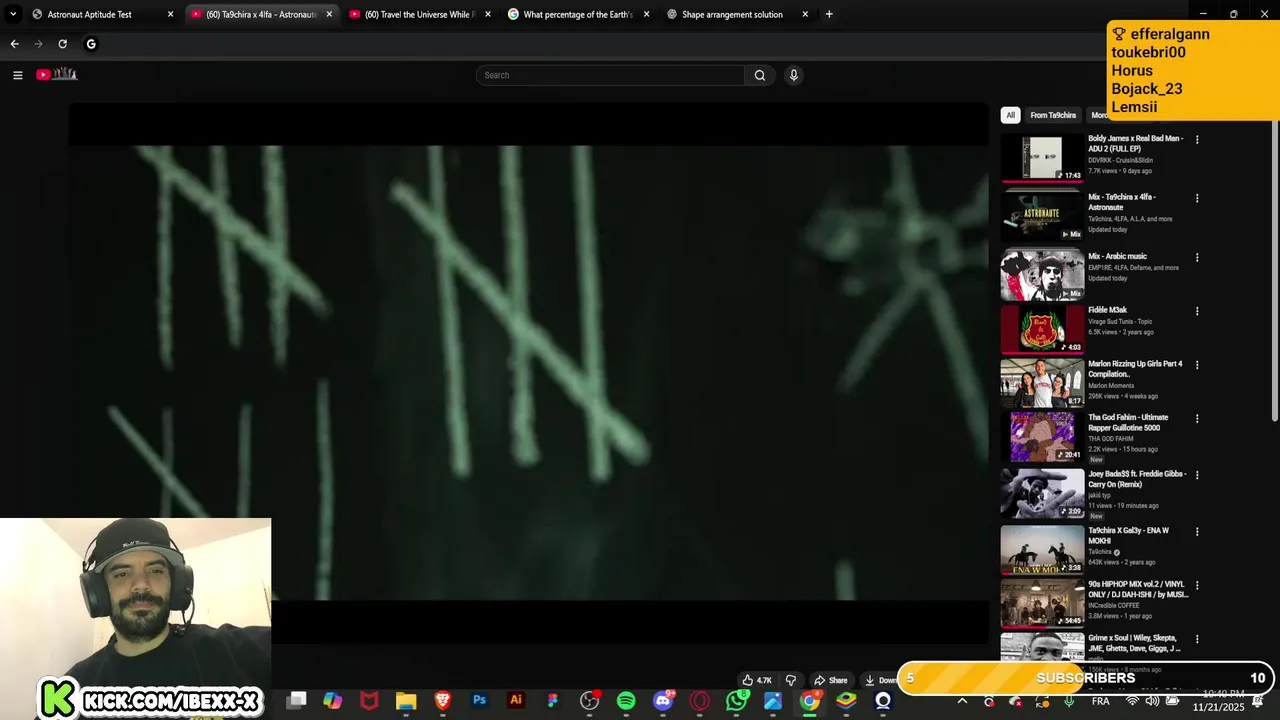
Task: Click the search magnifier button
Action: pyautogui.click(x=760, y=75)
